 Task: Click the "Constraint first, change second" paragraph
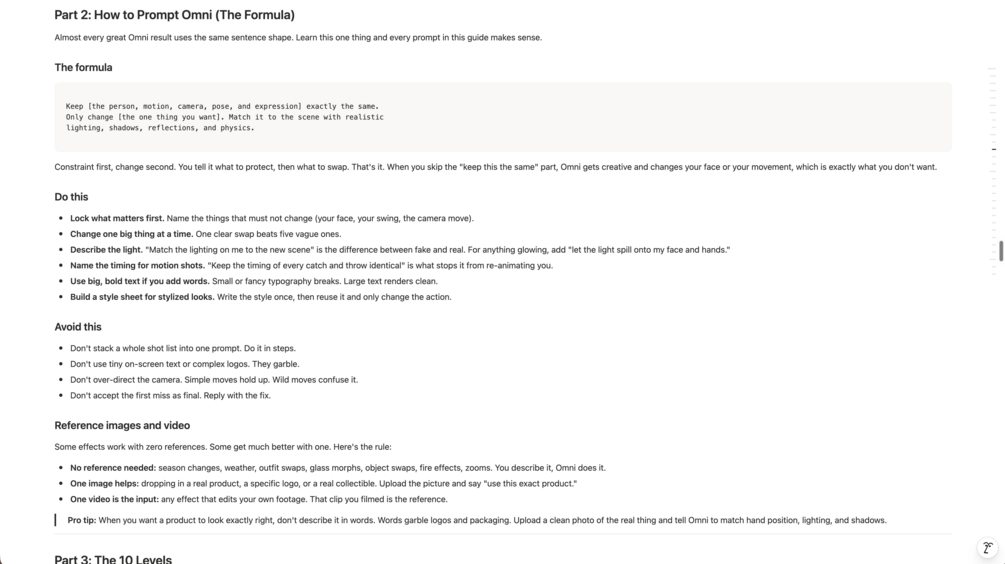coord(495,167)
